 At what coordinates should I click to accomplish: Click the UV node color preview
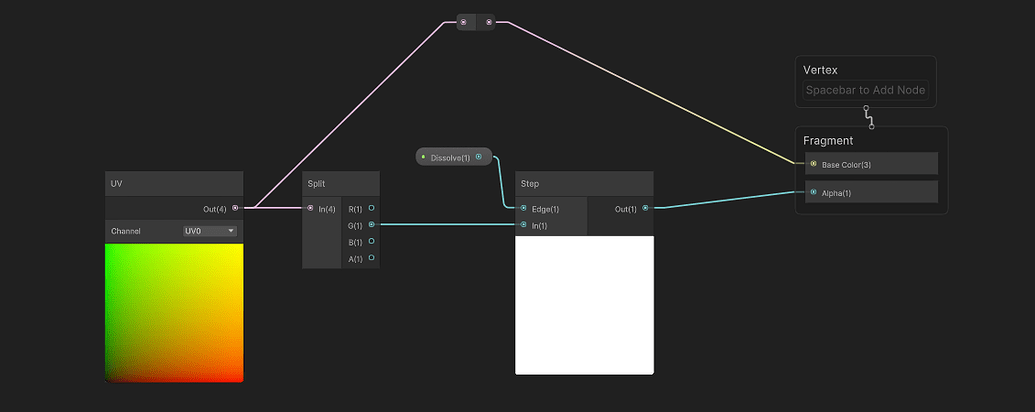click(174, 312)
